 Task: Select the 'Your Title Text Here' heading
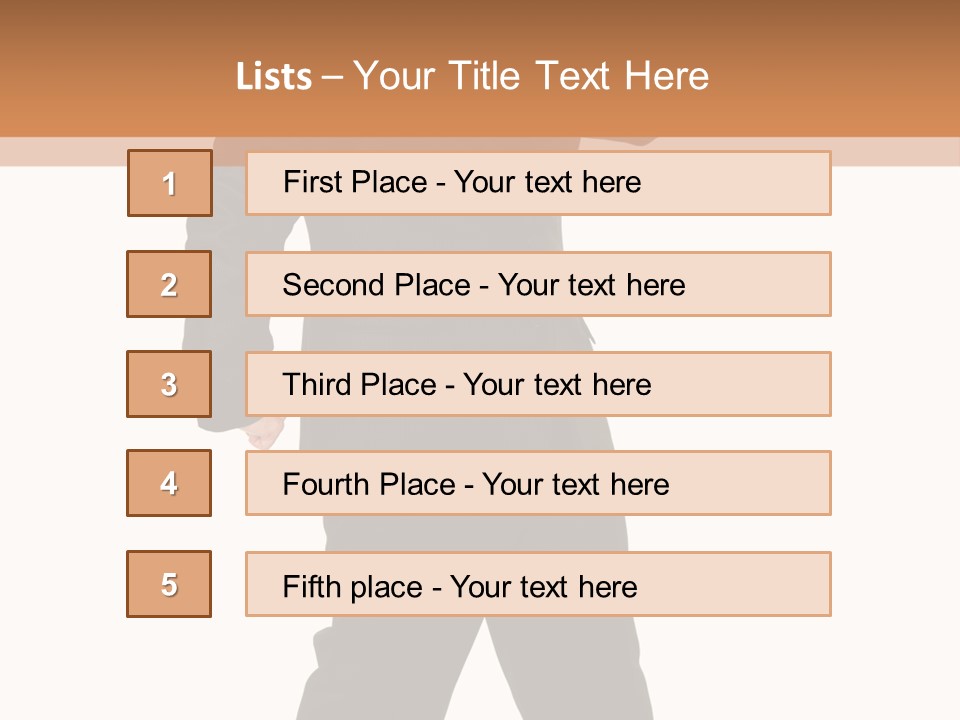point(531,76)
